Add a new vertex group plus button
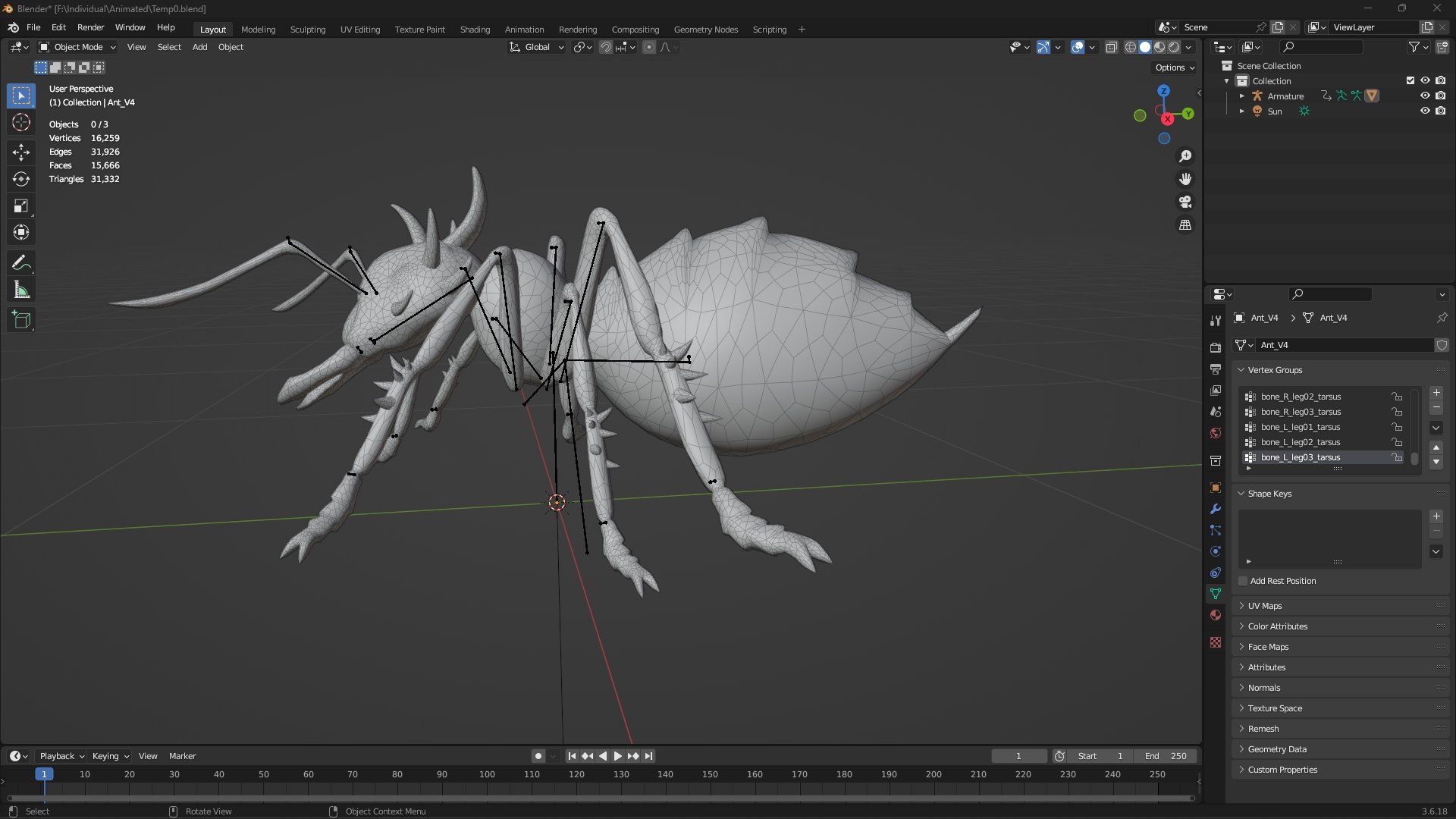Screen dimensions: 1456x819 (1436, 393)
